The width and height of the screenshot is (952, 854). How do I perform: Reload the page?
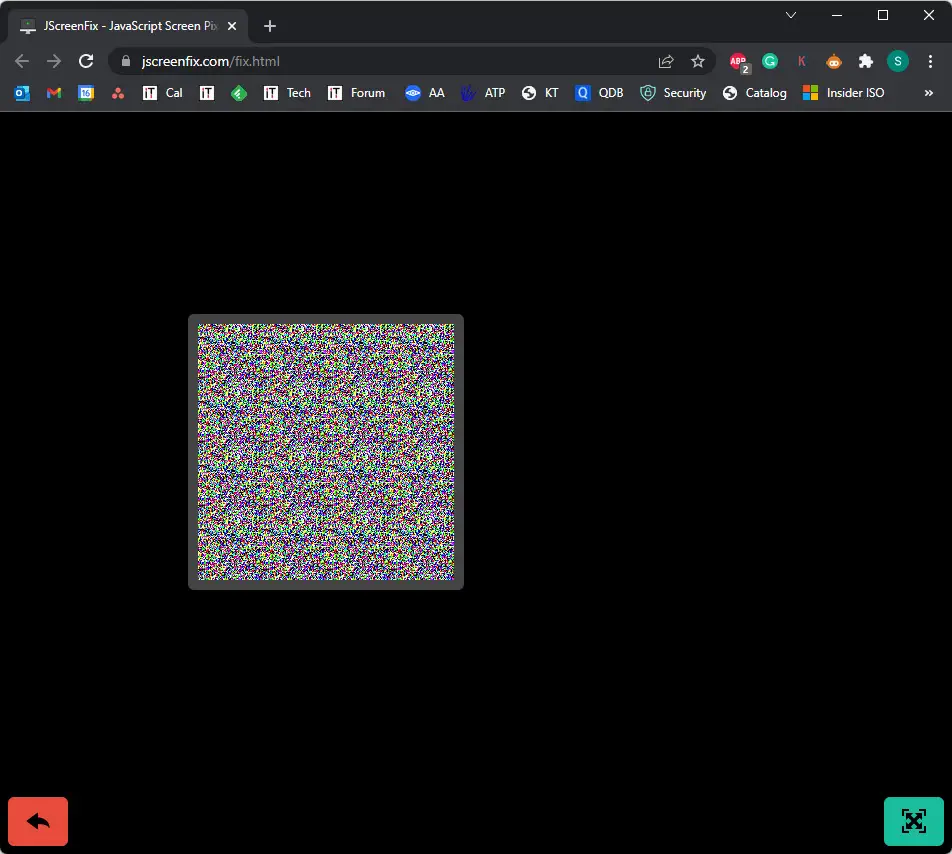point(86,61)
